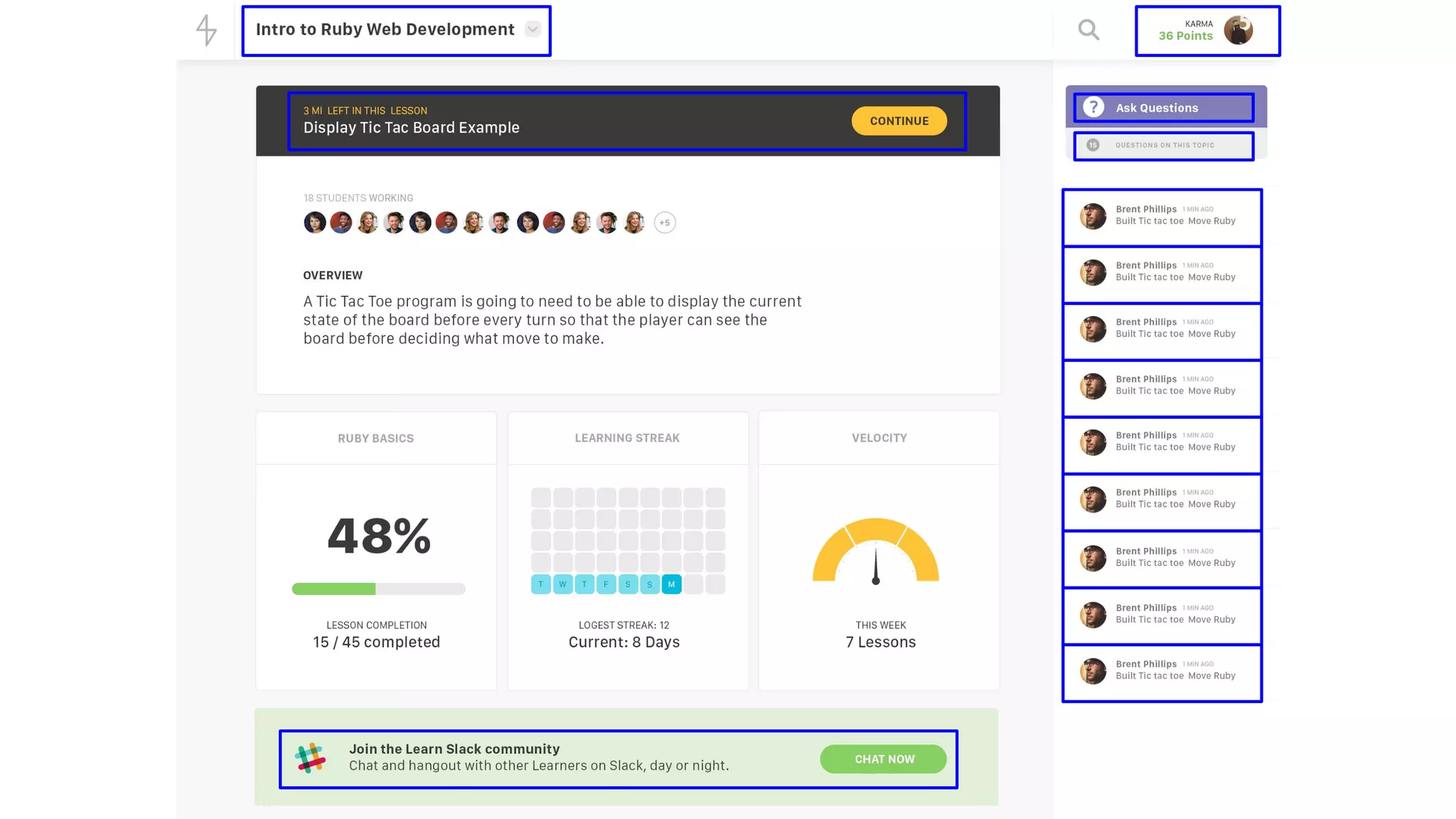Expand Questions on this topic section
Viewport: 1456px width, 819px height.
[x=1165, y=146]
